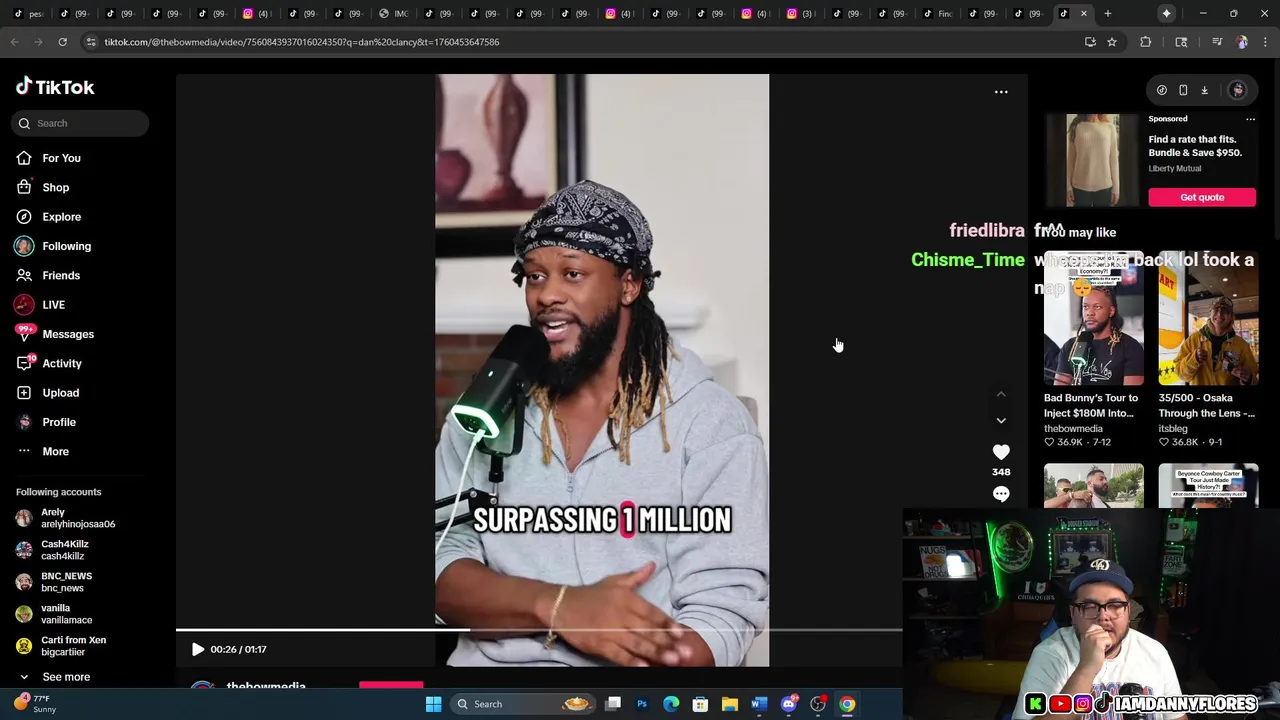1280x720 pixels.
Task: Open the weather widget showing 77°F
Action: [34, 704]
